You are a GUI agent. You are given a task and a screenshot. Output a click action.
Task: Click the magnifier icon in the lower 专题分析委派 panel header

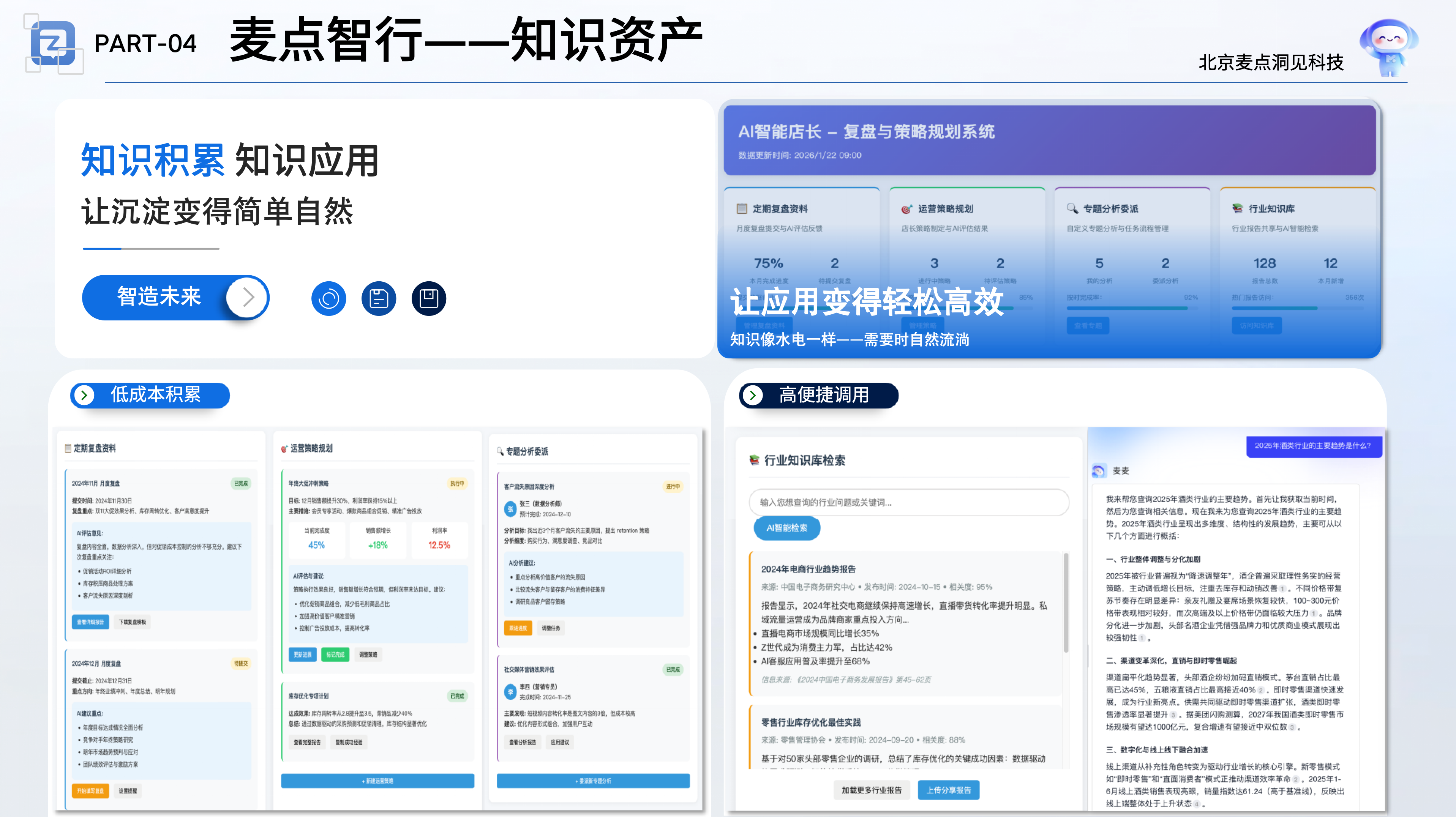(500, 451)
